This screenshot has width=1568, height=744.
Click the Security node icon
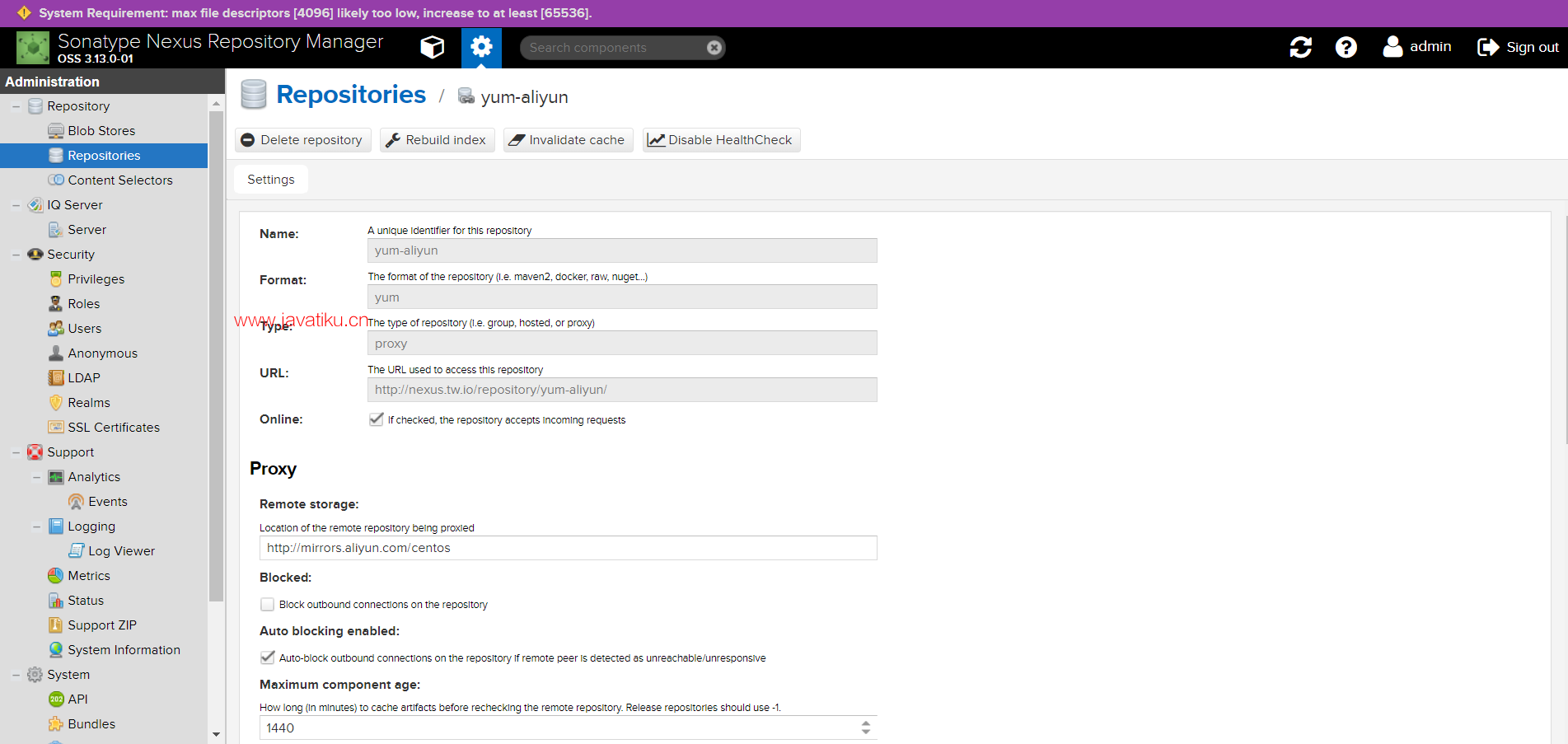tap(35, 255)
